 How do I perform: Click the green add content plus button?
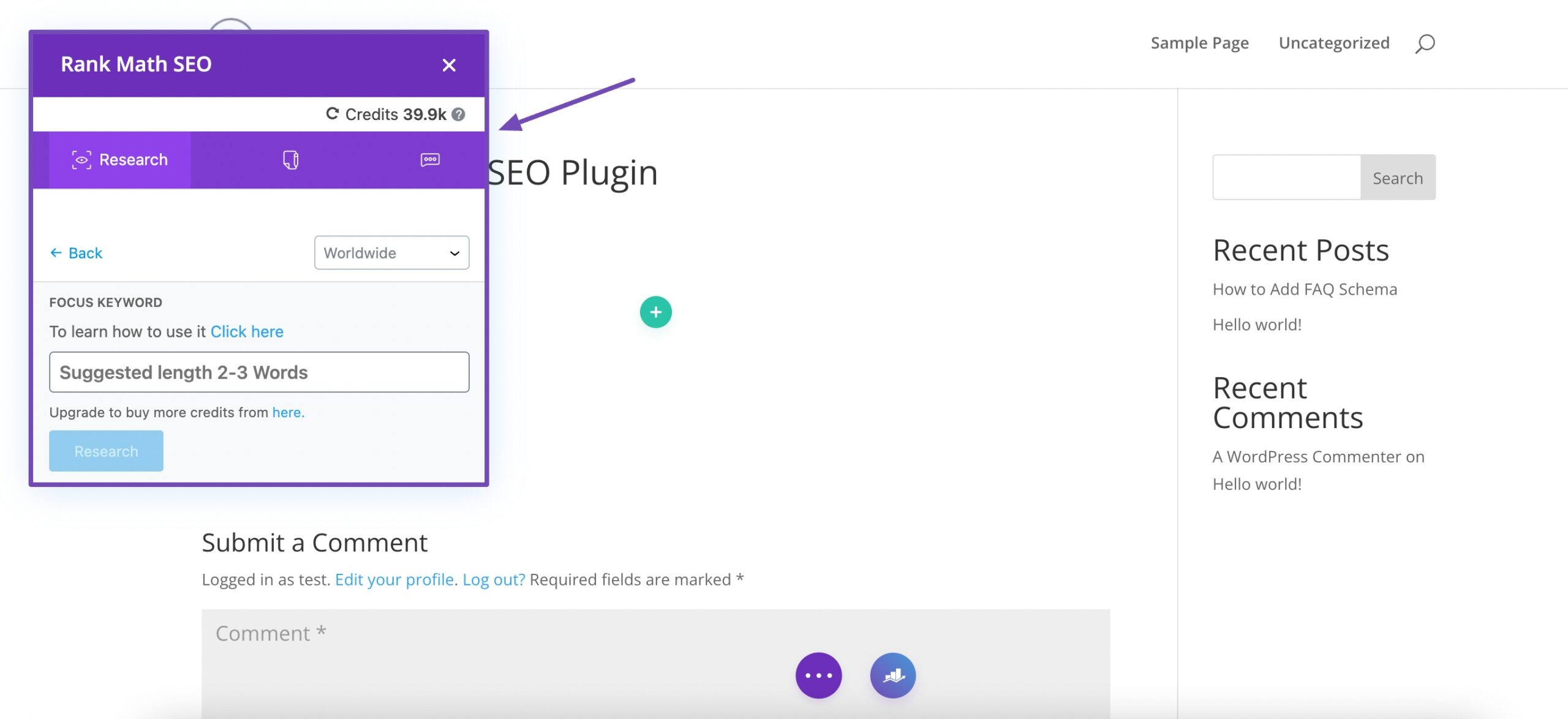click(x=655, y=312)
